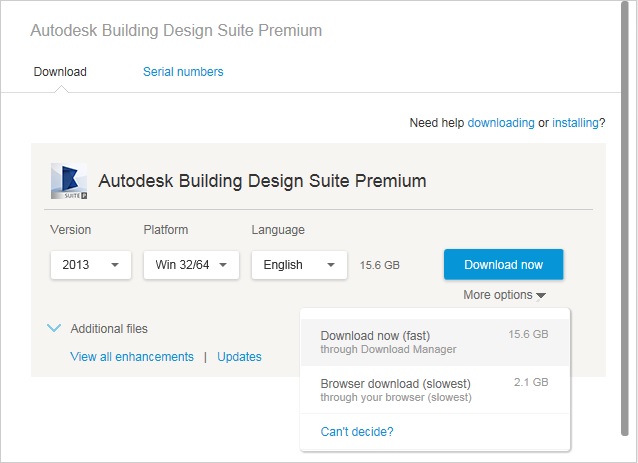Click the 2.1 GB browser download size
Screen dimensions: 638x463
(x=531, y=382)
